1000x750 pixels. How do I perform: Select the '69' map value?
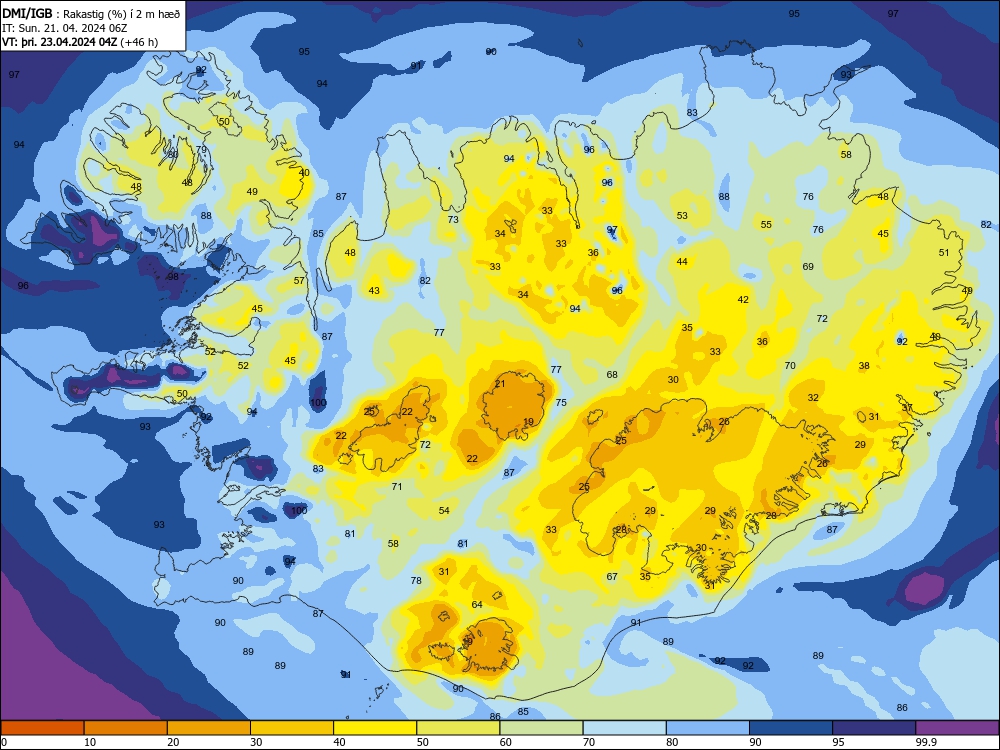point(808,267)
